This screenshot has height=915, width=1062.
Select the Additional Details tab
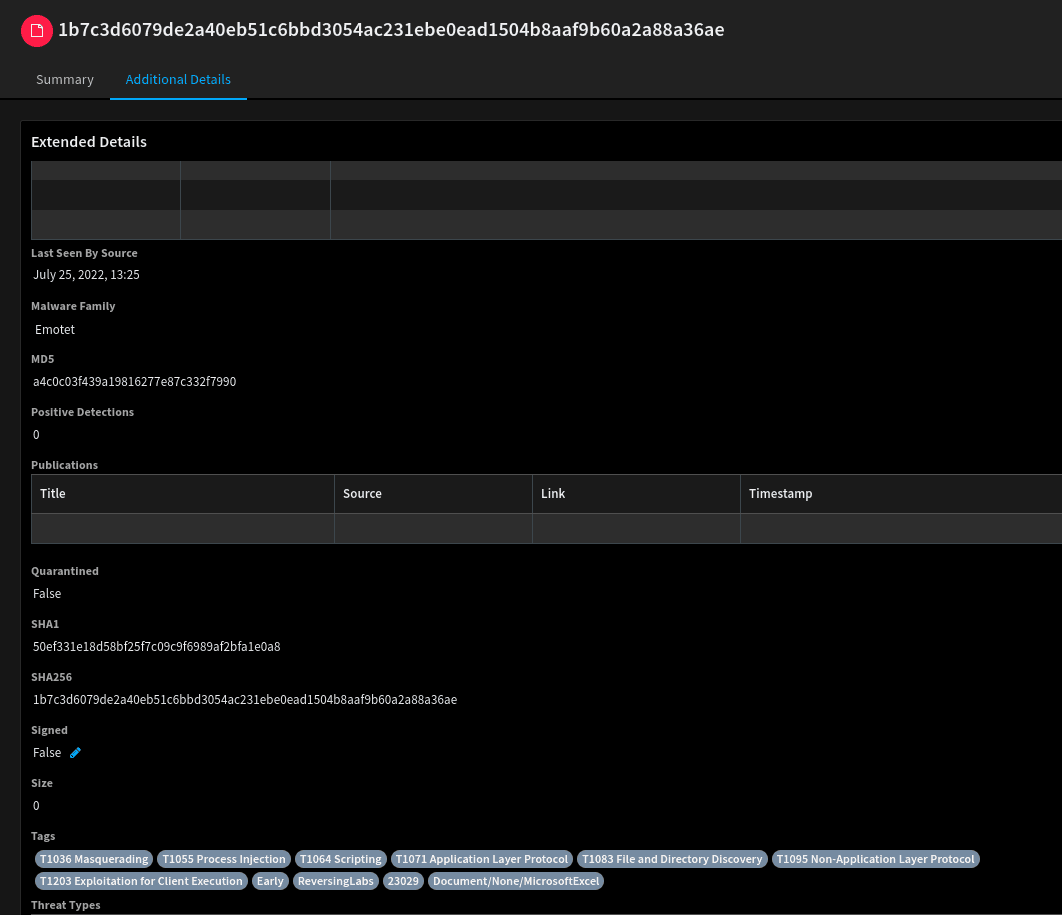178,79
